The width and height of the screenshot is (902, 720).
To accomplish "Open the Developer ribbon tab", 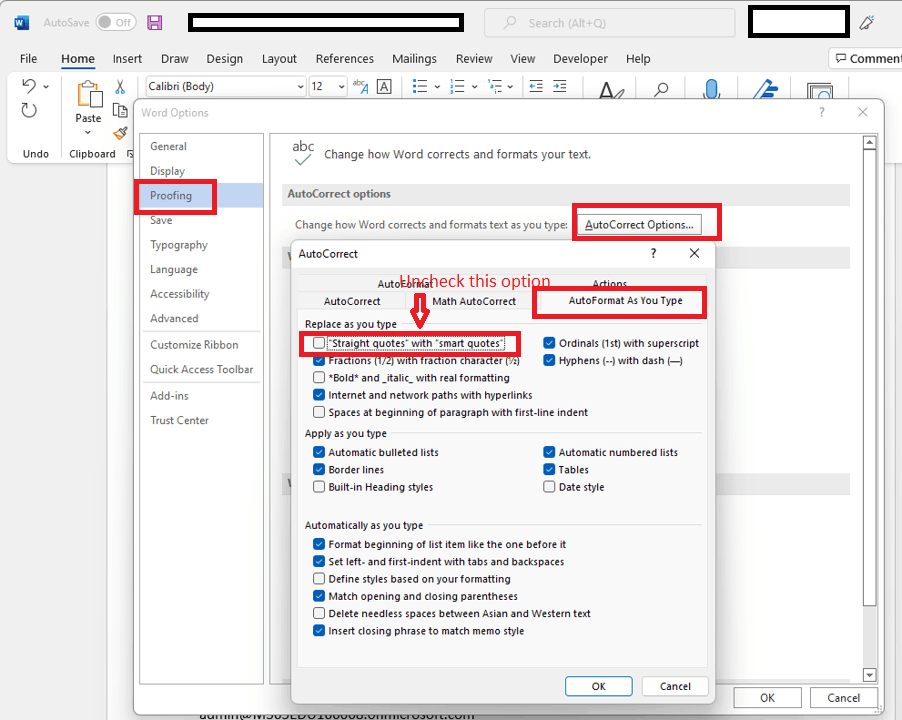I will click(580, 59).
